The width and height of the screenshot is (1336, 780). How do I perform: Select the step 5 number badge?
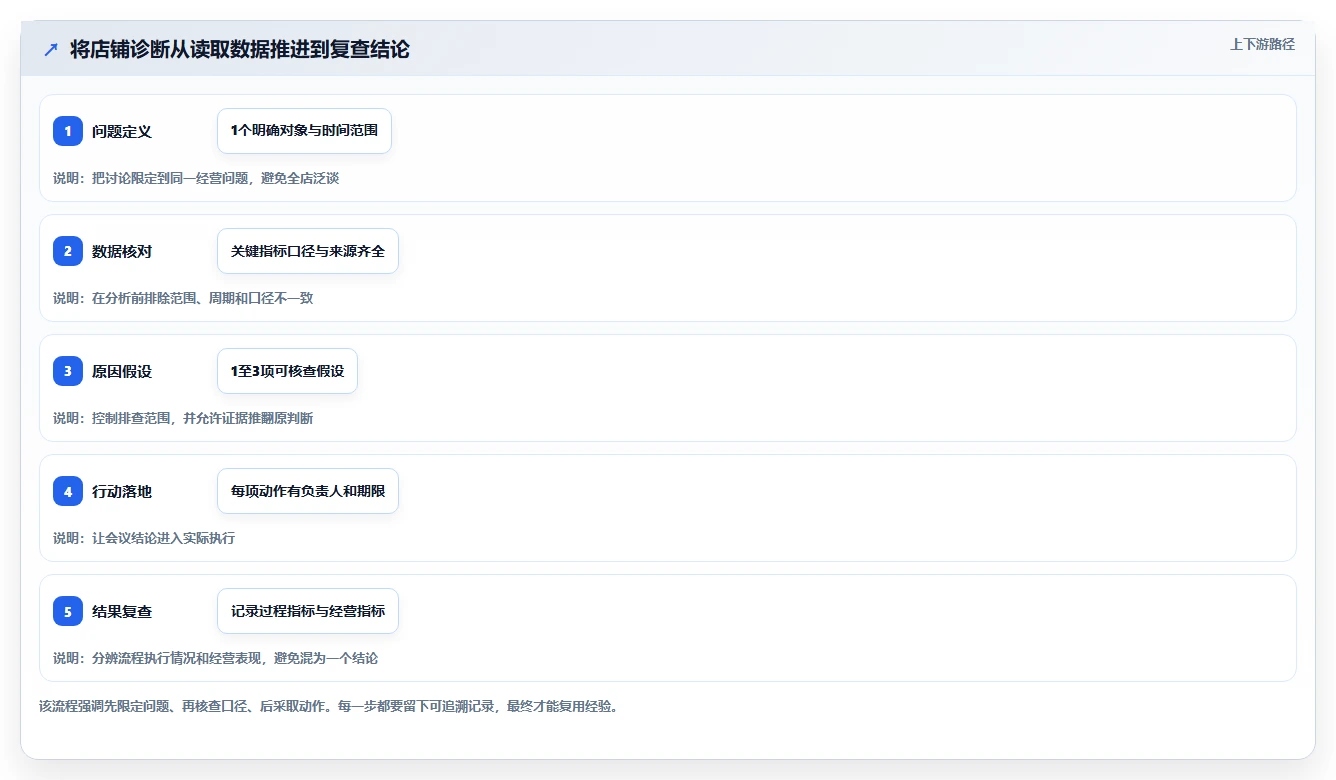pos(68,611)
